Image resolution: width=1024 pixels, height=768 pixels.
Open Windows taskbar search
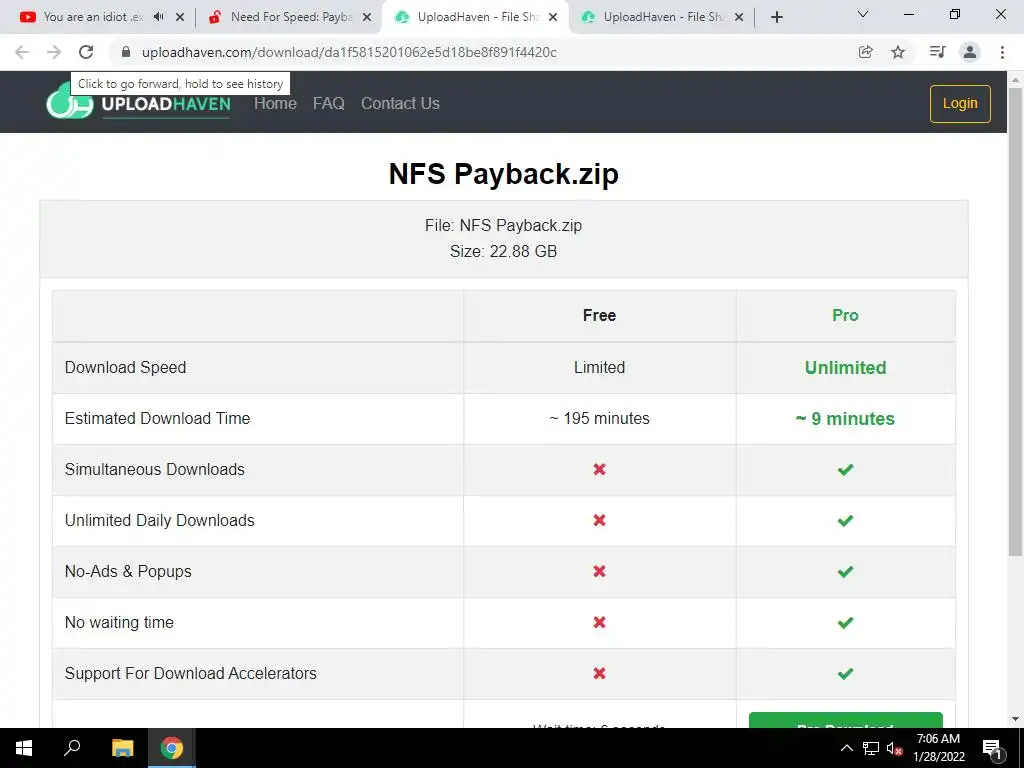72,748
